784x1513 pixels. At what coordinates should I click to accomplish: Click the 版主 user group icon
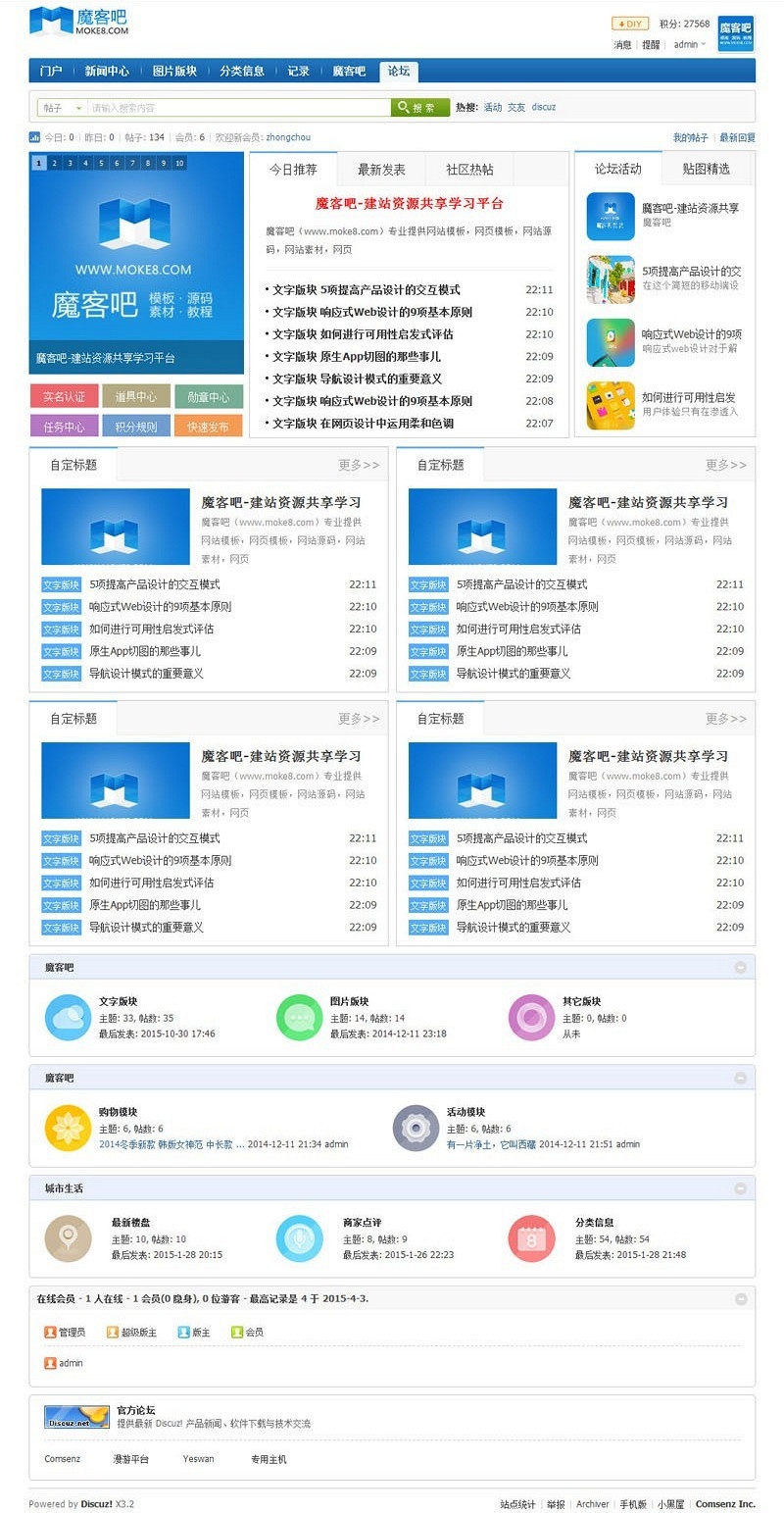tap(183, 1332)
